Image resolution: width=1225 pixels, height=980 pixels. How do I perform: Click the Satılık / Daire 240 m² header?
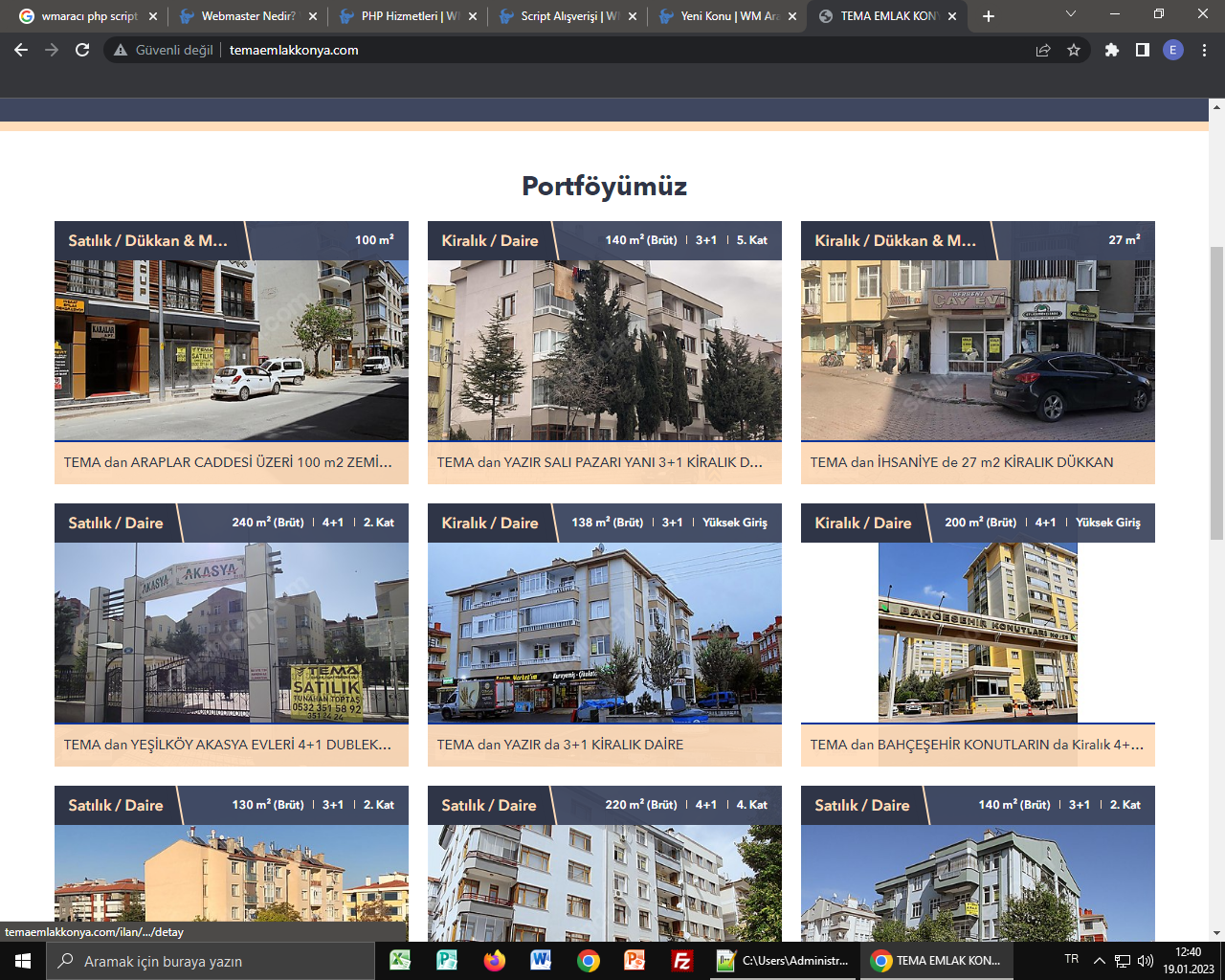coord(232,523)
